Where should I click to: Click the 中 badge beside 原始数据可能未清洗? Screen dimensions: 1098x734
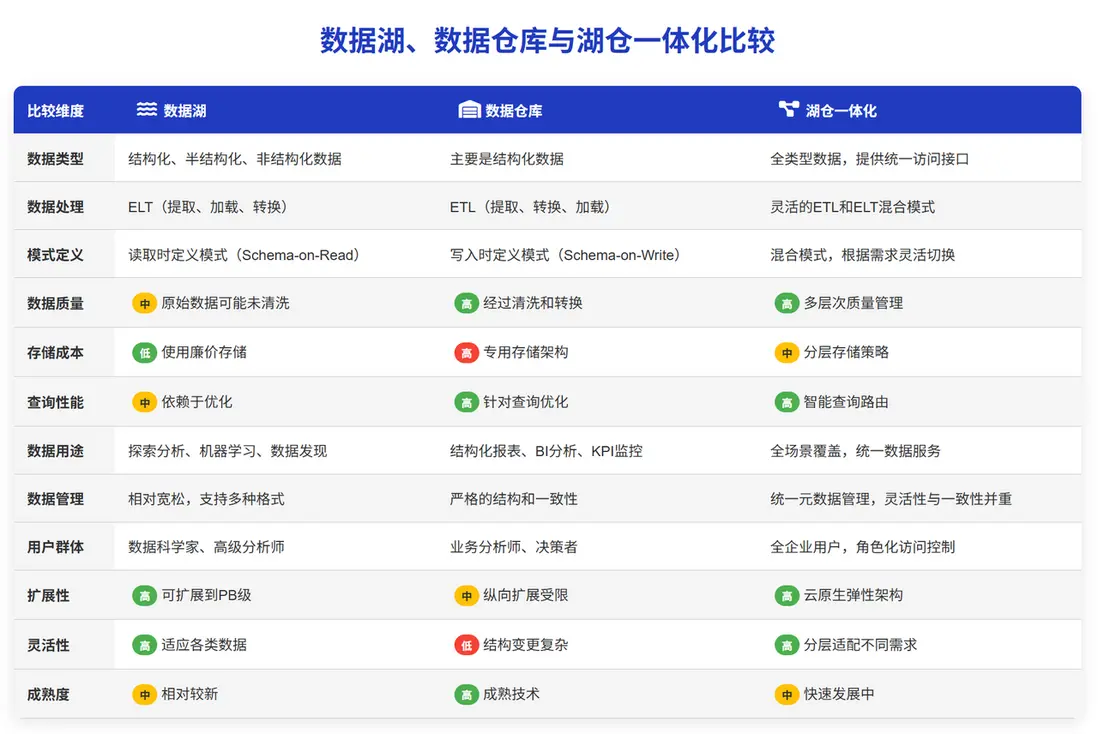144,302
